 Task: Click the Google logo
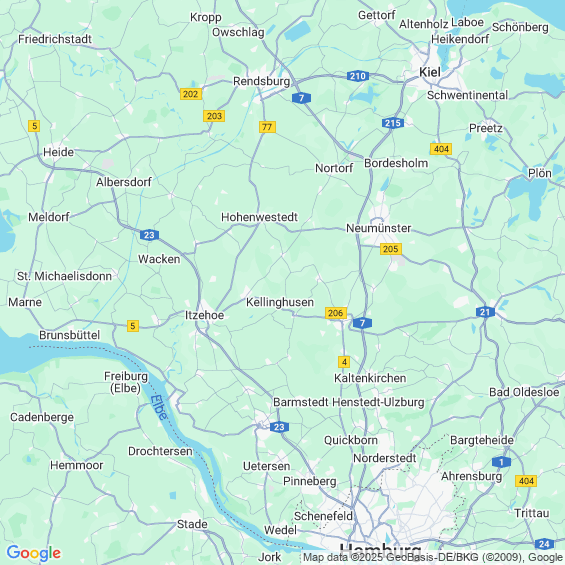pyautogui.click(x=34, y=553)
